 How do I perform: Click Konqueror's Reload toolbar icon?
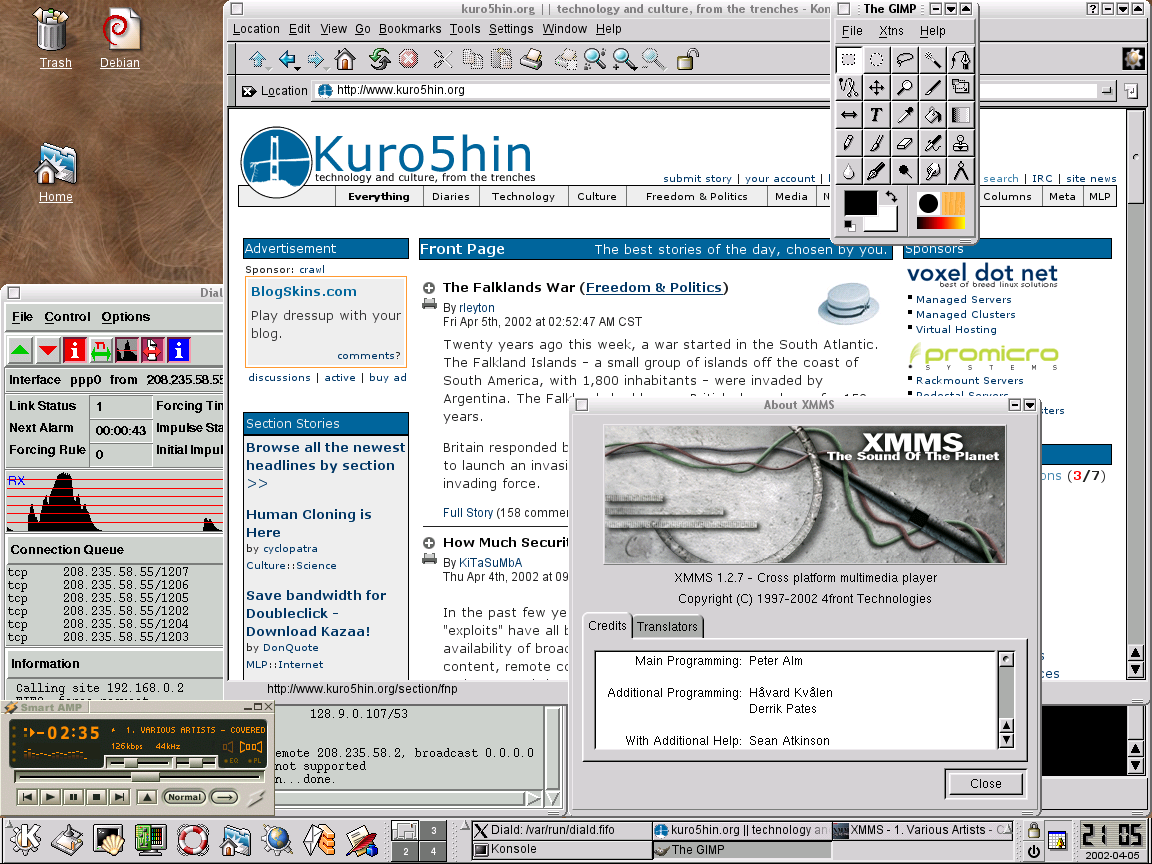379,59
